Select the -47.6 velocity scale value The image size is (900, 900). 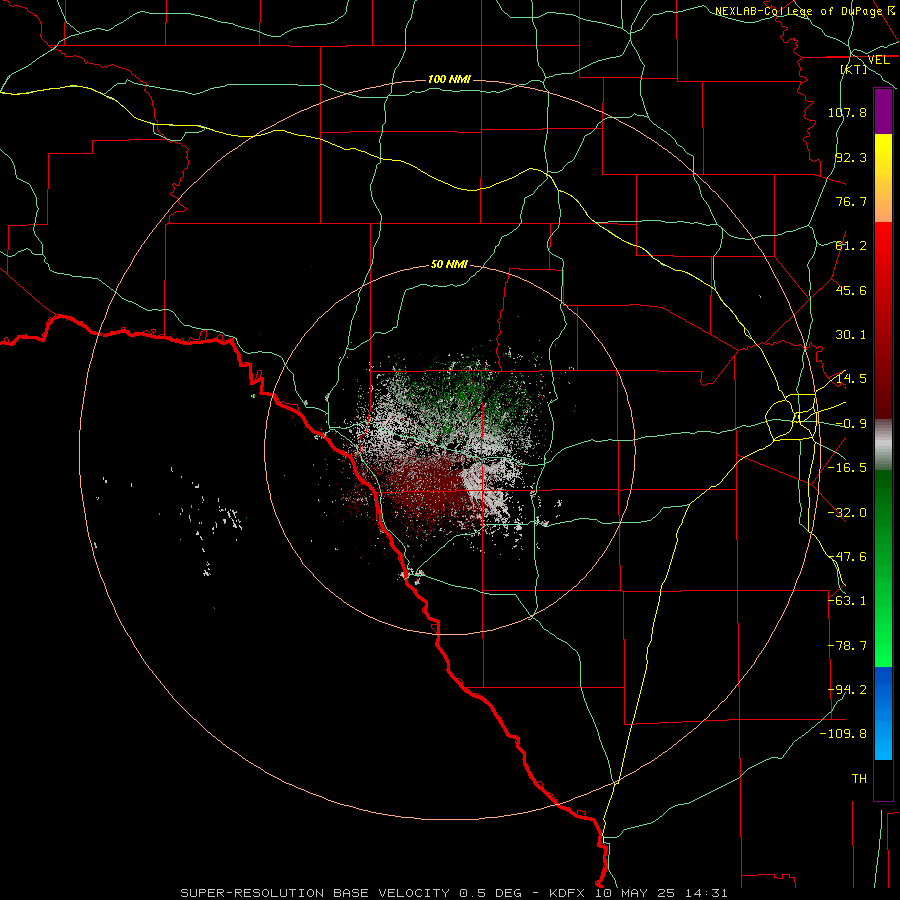(x=847, y=557)
